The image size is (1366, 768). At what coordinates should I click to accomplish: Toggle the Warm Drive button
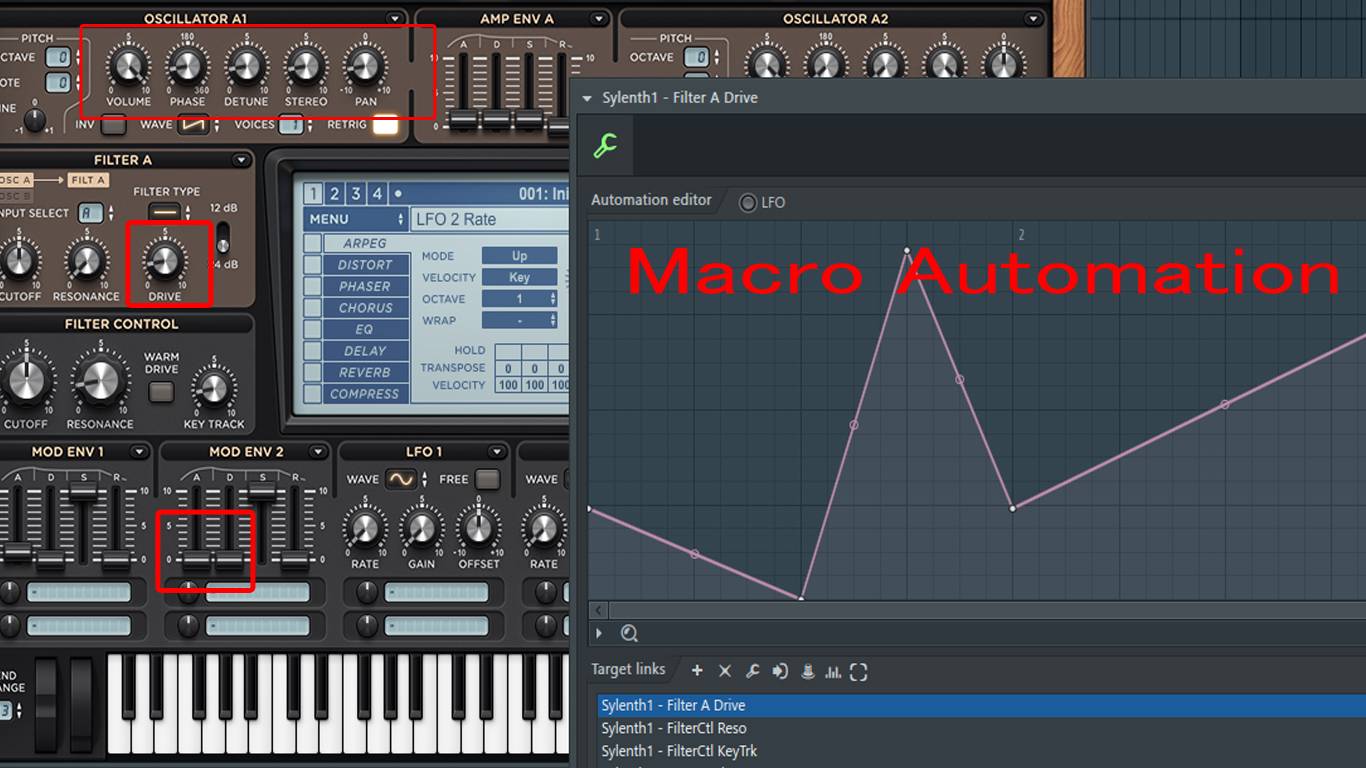point(161,391)
